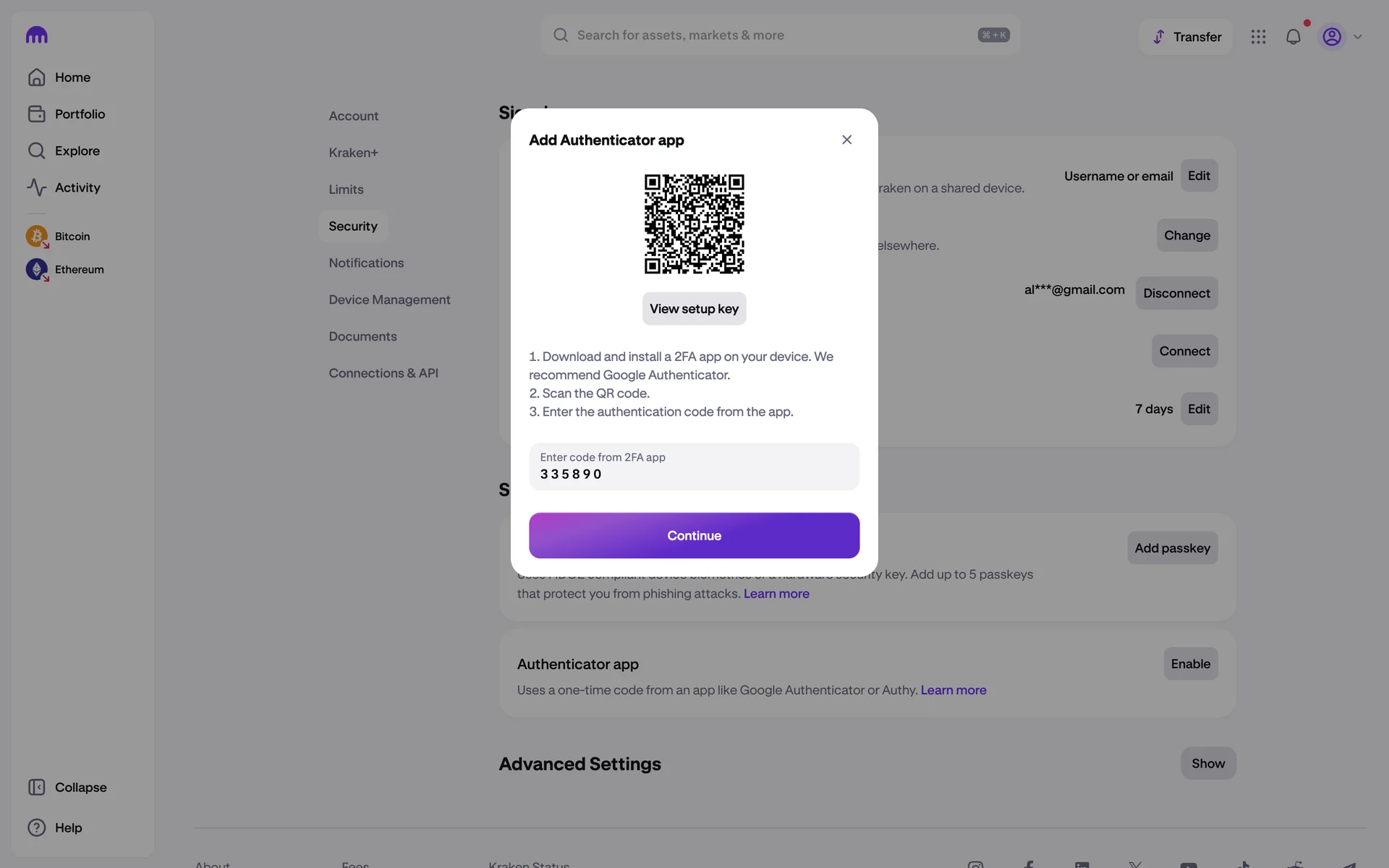Image resolution: width=1389 pixels, height=868 pixels.
Task: Click View setup key
Action: point(694,309)
